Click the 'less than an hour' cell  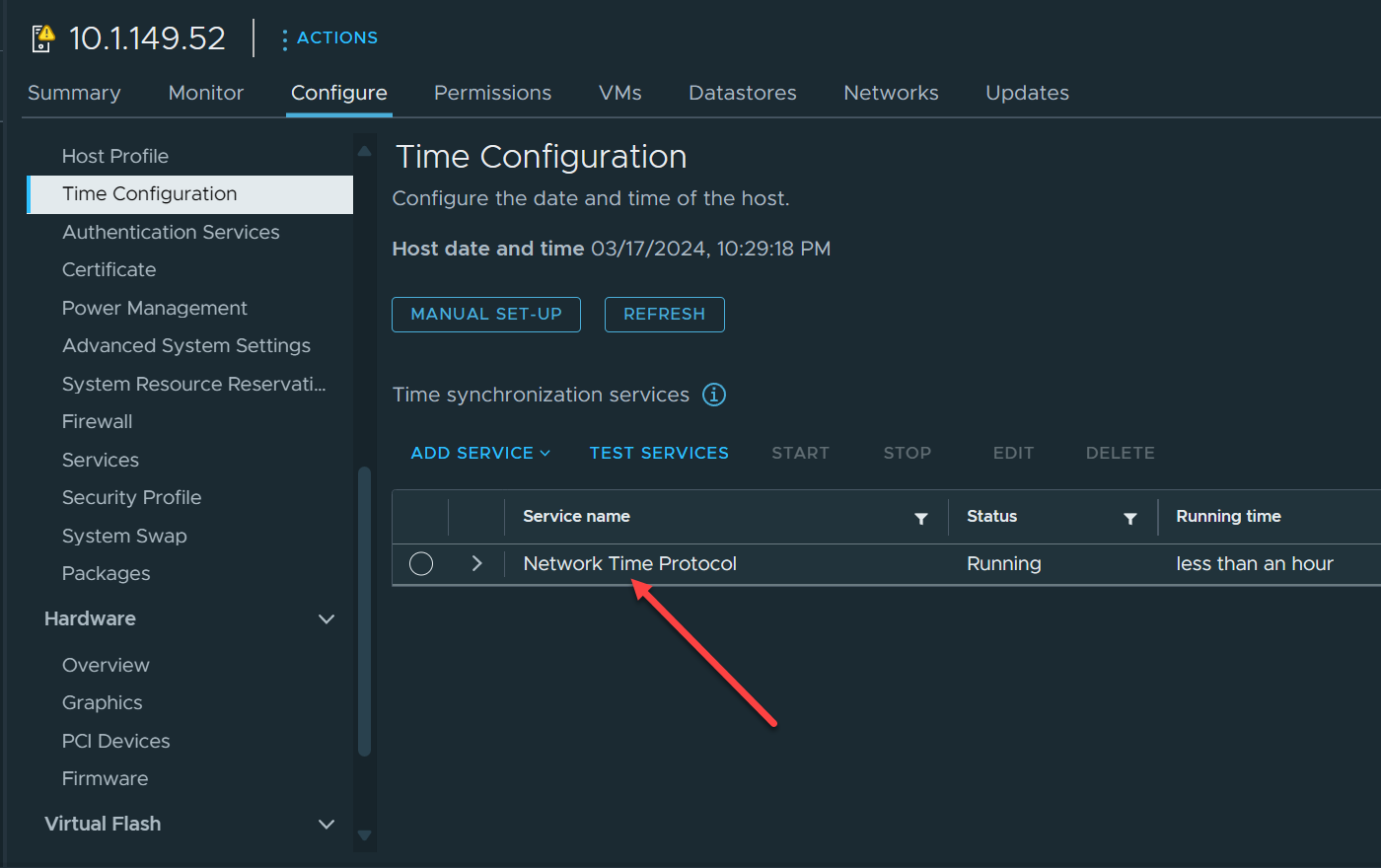click(x=1255, y=563)
